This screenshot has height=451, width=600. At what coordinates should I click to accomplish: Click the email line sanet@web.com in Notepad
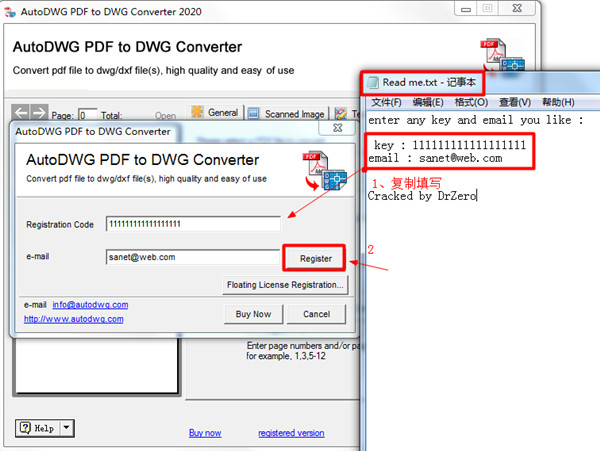pos(435,158)
